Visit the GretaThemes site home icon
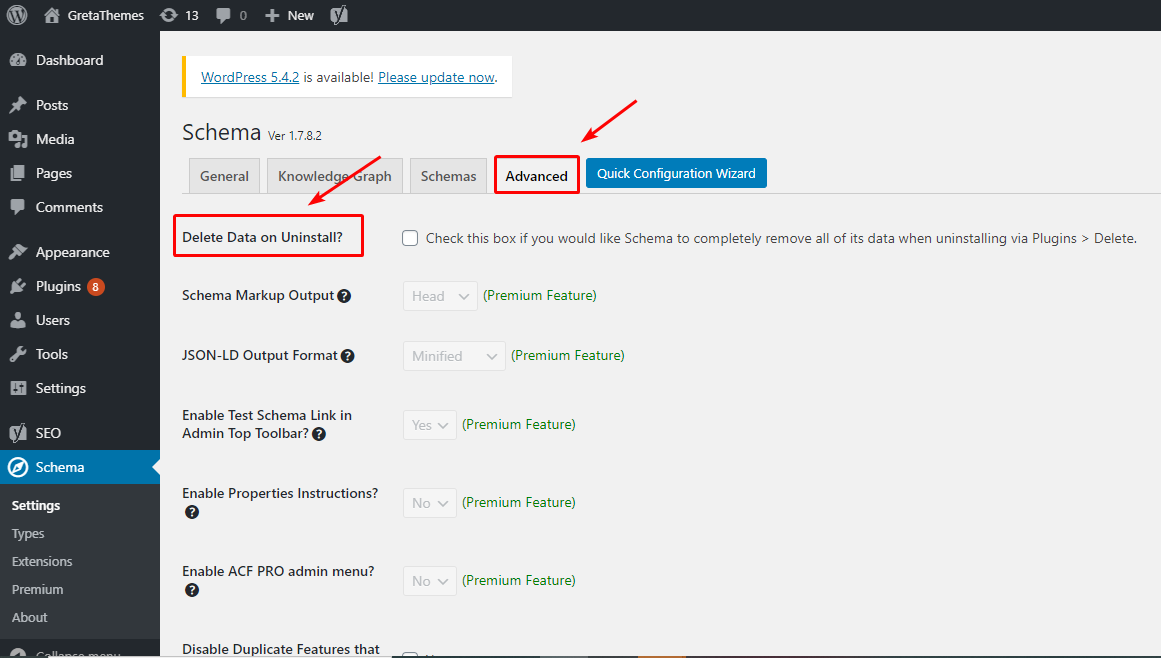This screenshot has height=658, width=1161. [x=52, y=15]
